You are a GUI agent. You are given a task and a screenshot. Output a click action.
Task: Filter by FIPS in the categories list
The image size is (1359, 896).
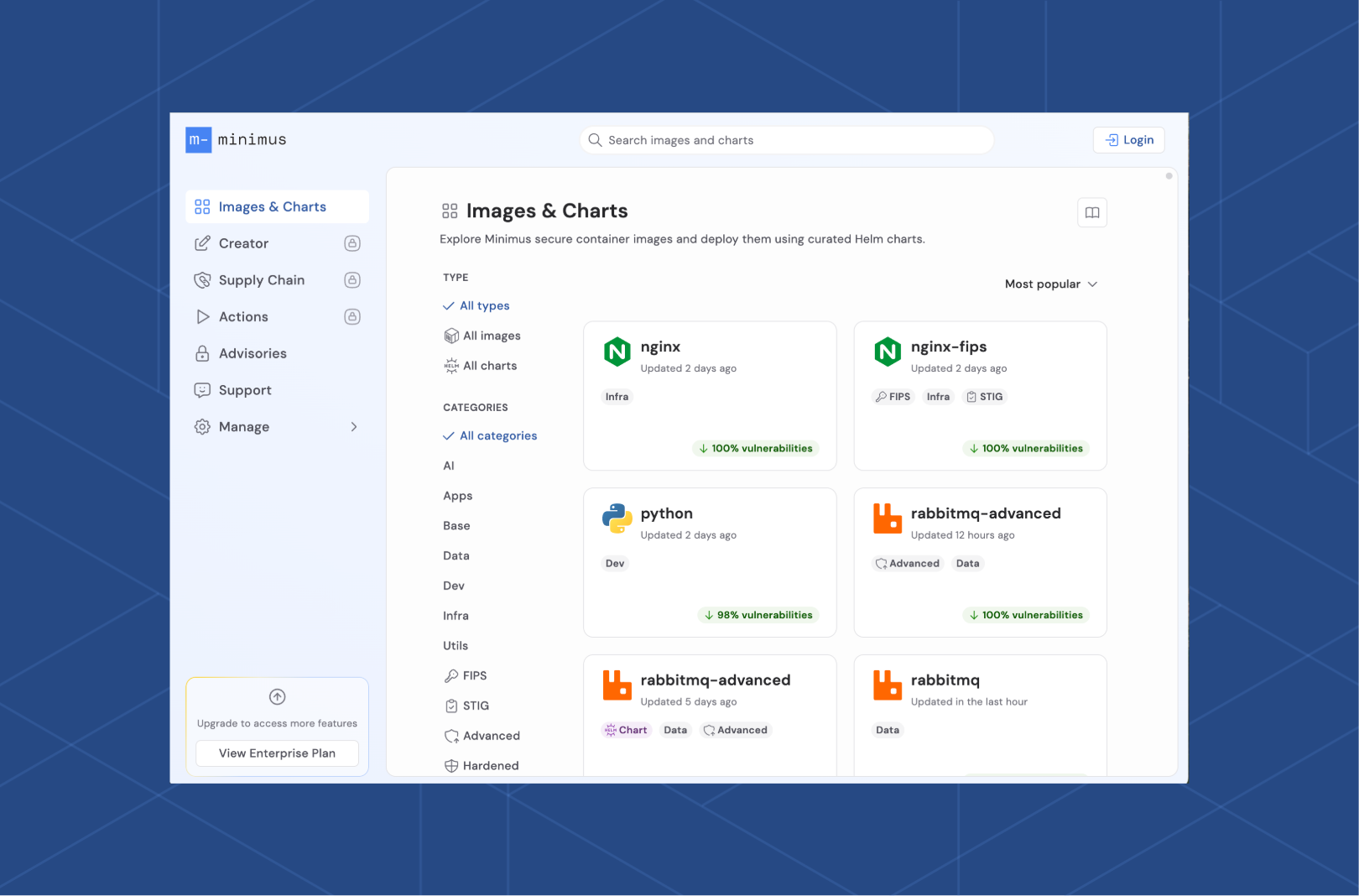[466, 675]
